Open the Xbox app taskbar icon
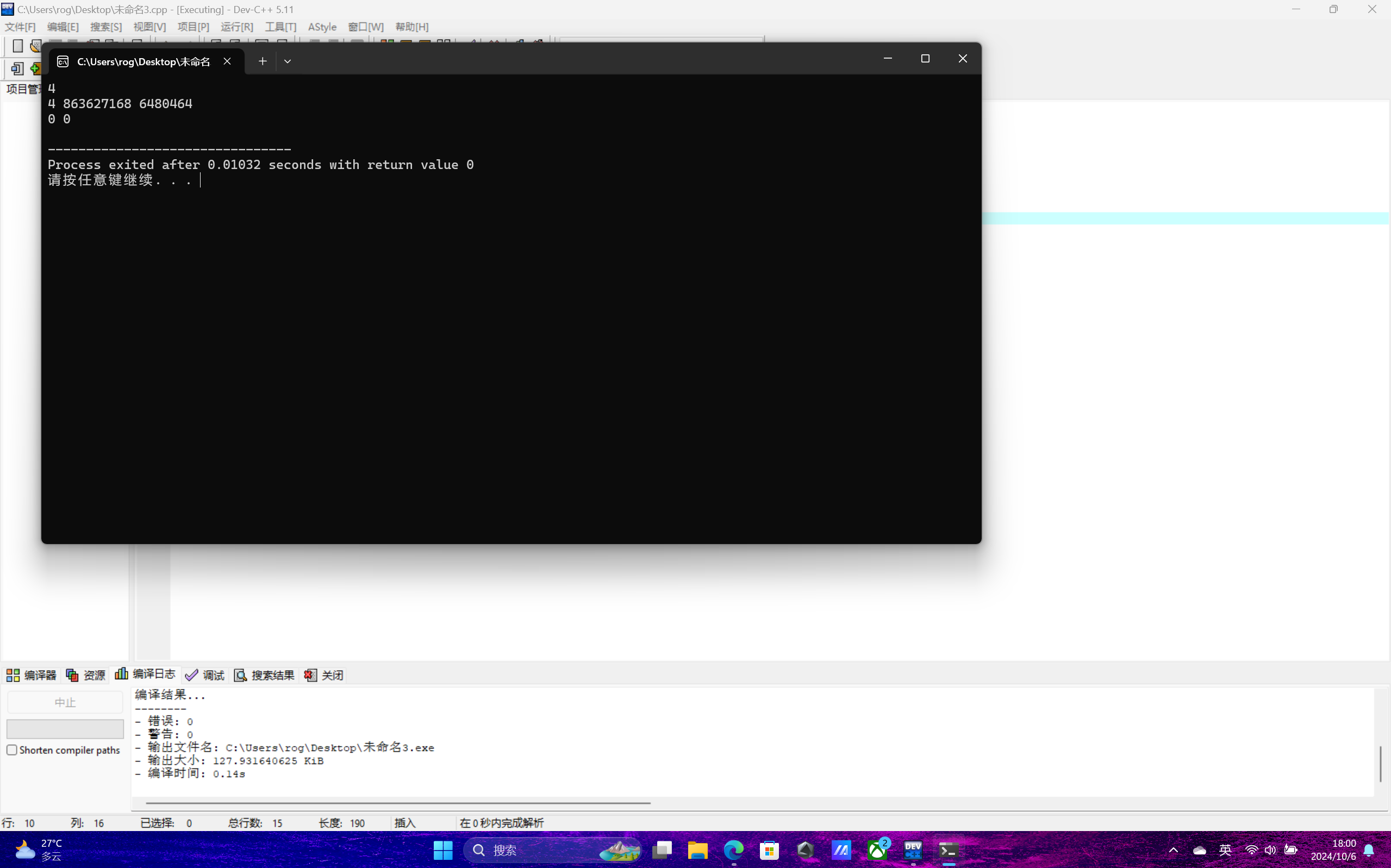This screenshot has width=1391, height=868. point(877,850)
